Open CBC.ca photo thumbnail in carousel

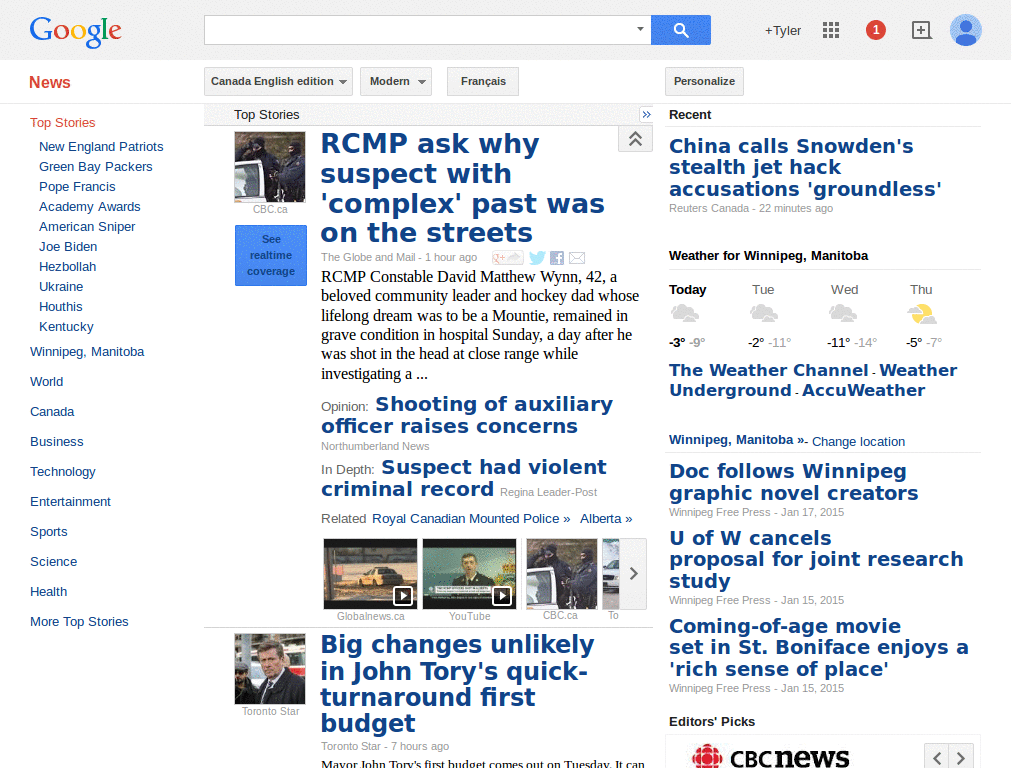[x=562, y=574]
